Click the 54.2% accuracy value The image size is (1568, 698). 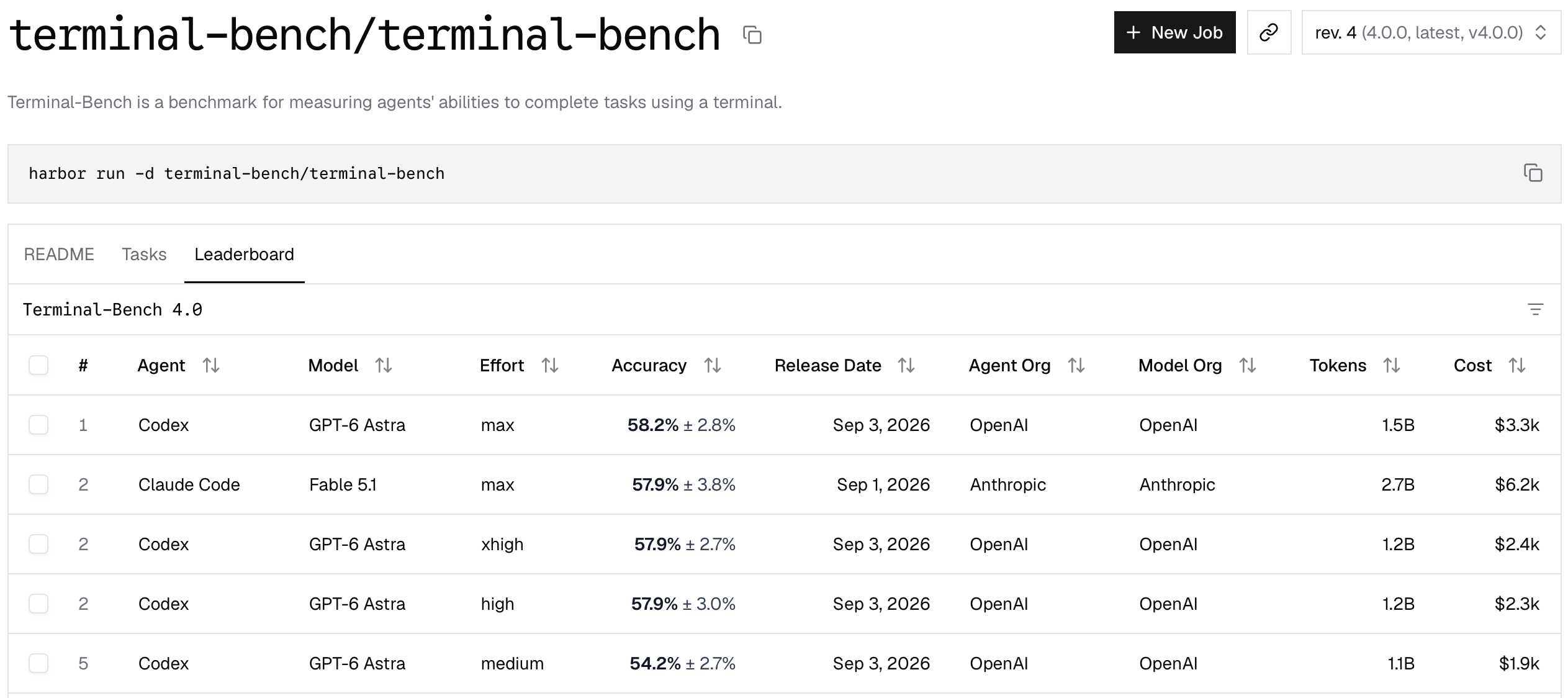point(655,663)
